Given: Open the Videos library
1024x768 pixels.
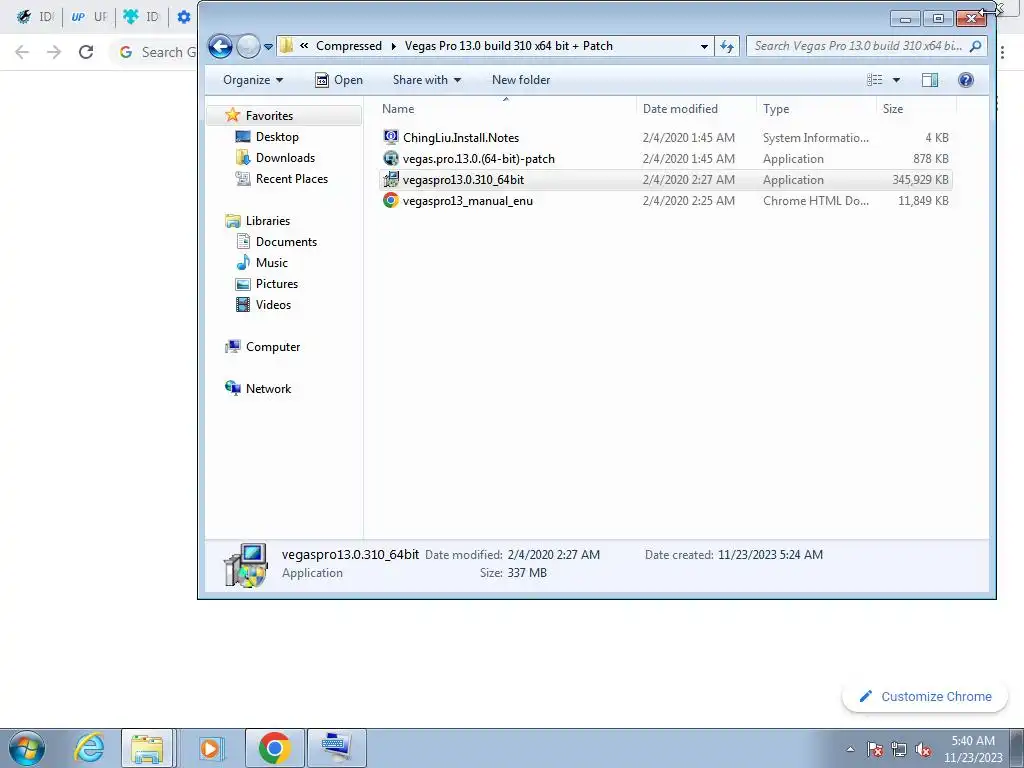Looking at the screenshot, I should pos(273,304).
